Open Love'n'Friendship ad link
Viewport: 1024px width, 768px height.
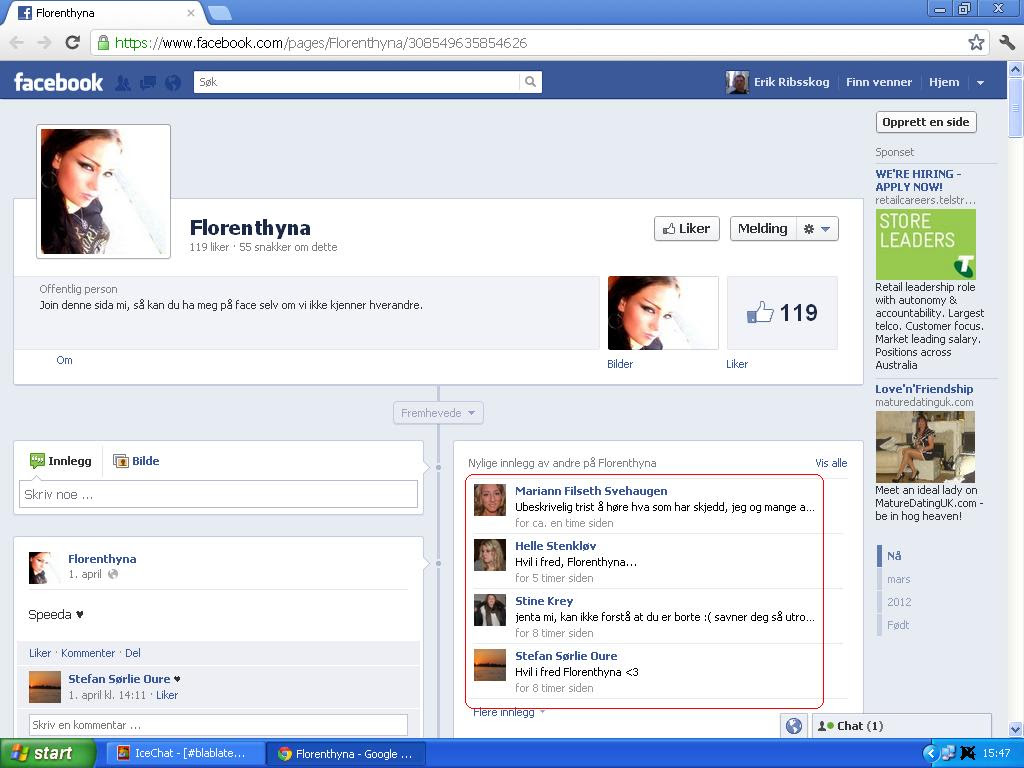coord(924,389)
